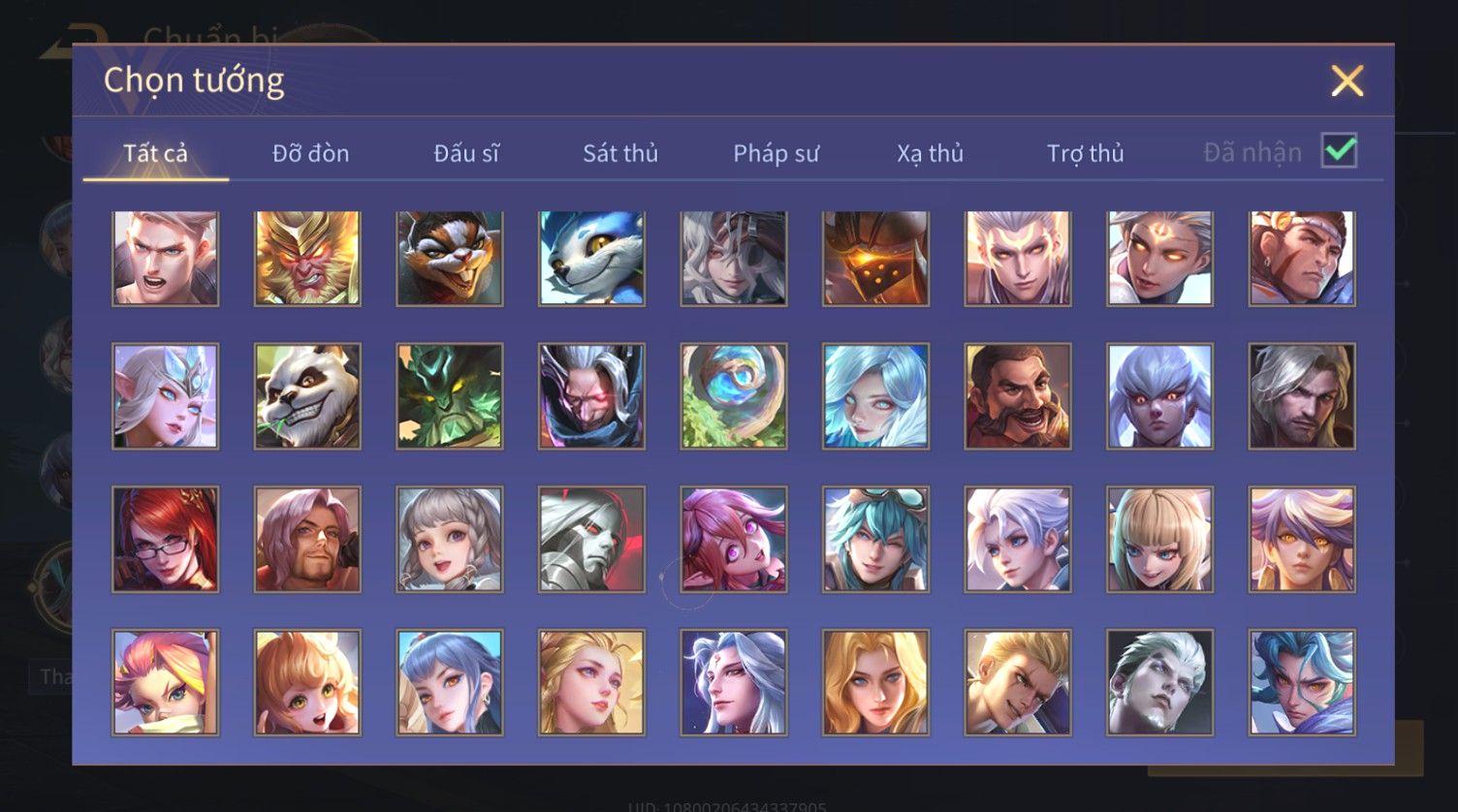Image resolution: width=1458 pixels, height=812 pixels.
Task: Close the Chọn tướng dialog
Action: click(x=1347, y=81)
